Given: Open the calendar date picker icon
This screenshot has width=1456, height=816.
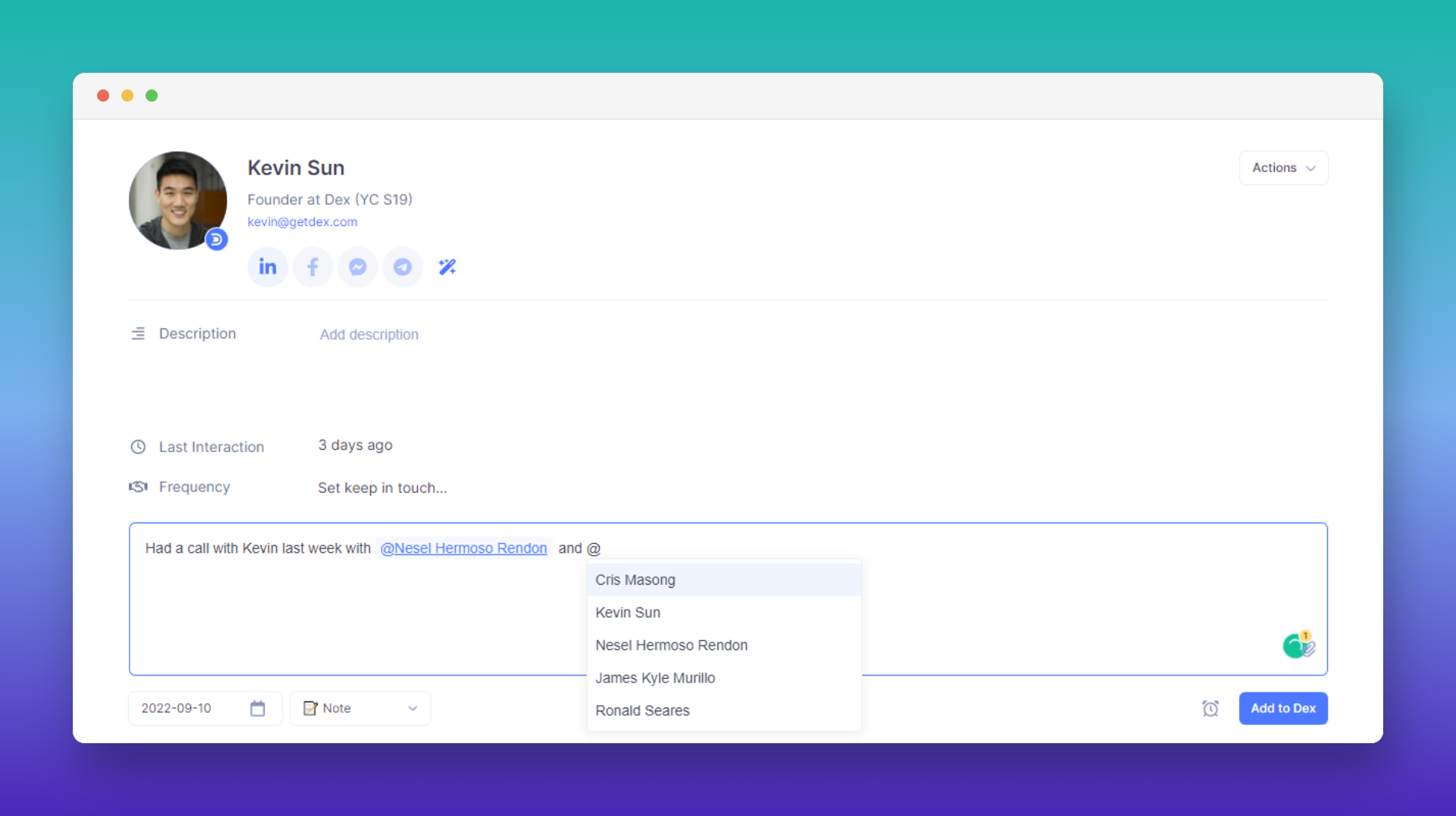Looking at the screenshot, I should click(x=258, y=708).
